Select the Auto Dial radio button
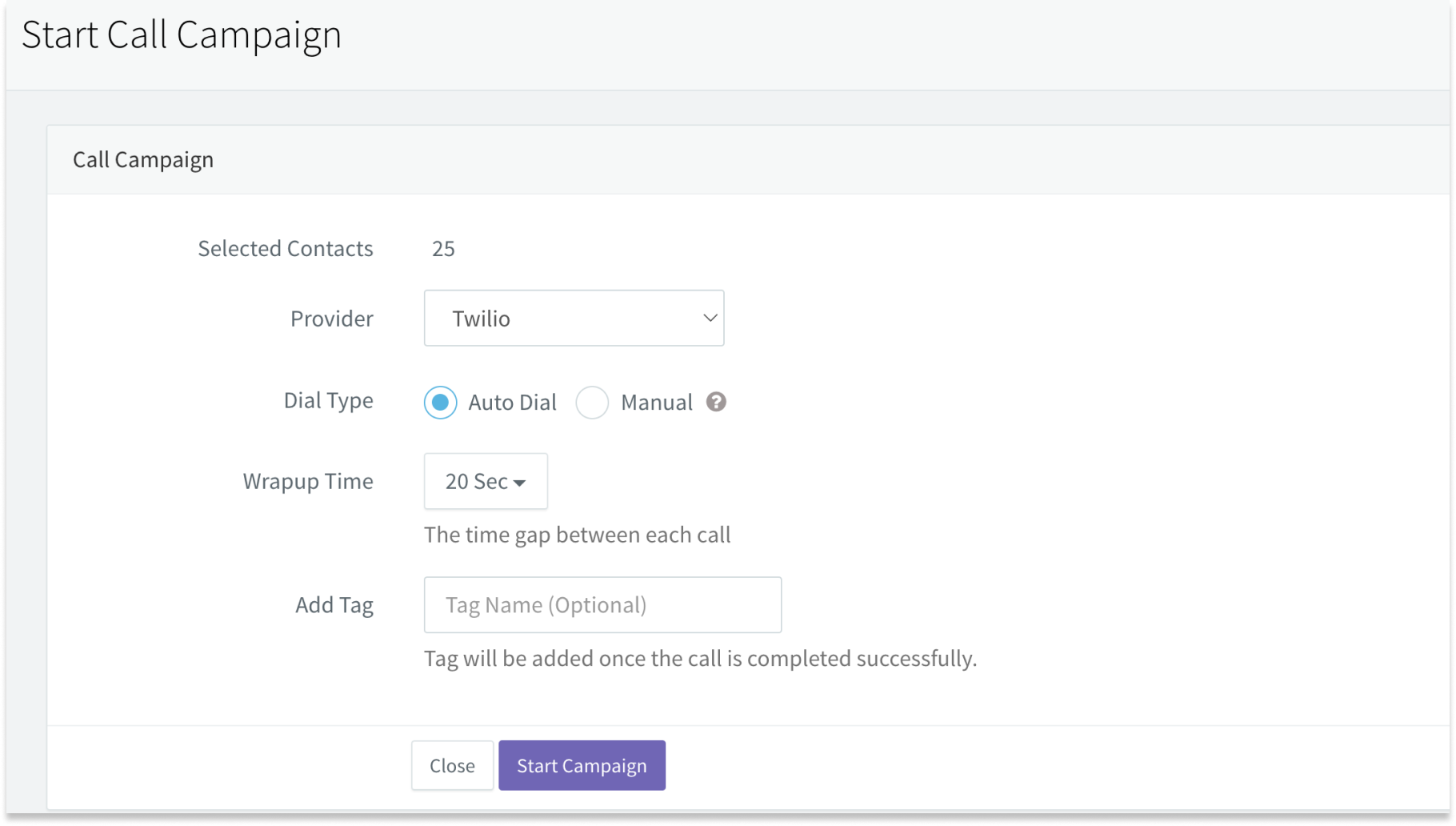 click(x=440, y=402)
